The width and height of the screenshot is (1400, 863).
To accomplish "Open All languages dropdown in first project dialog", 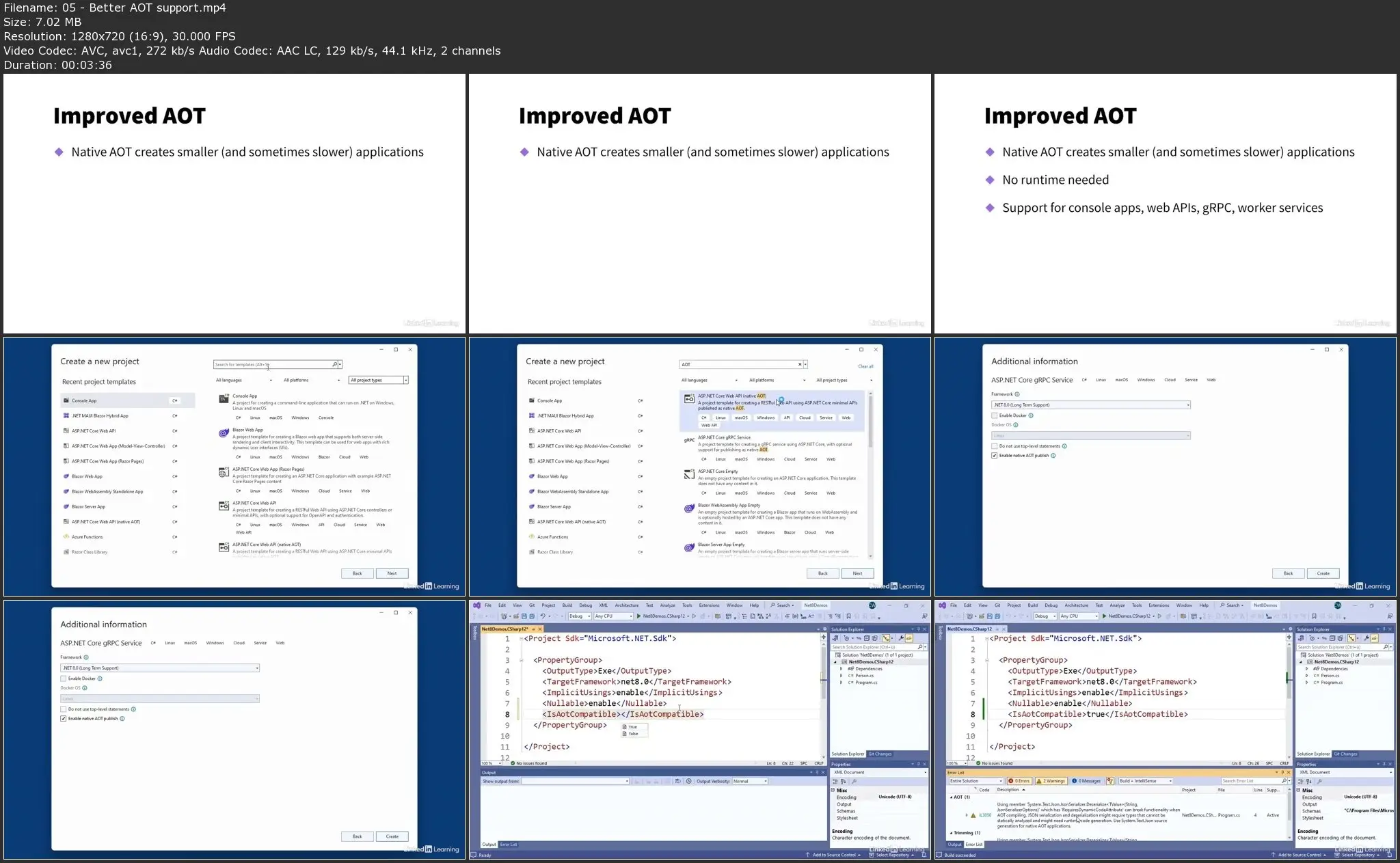I will click(244, 380).
